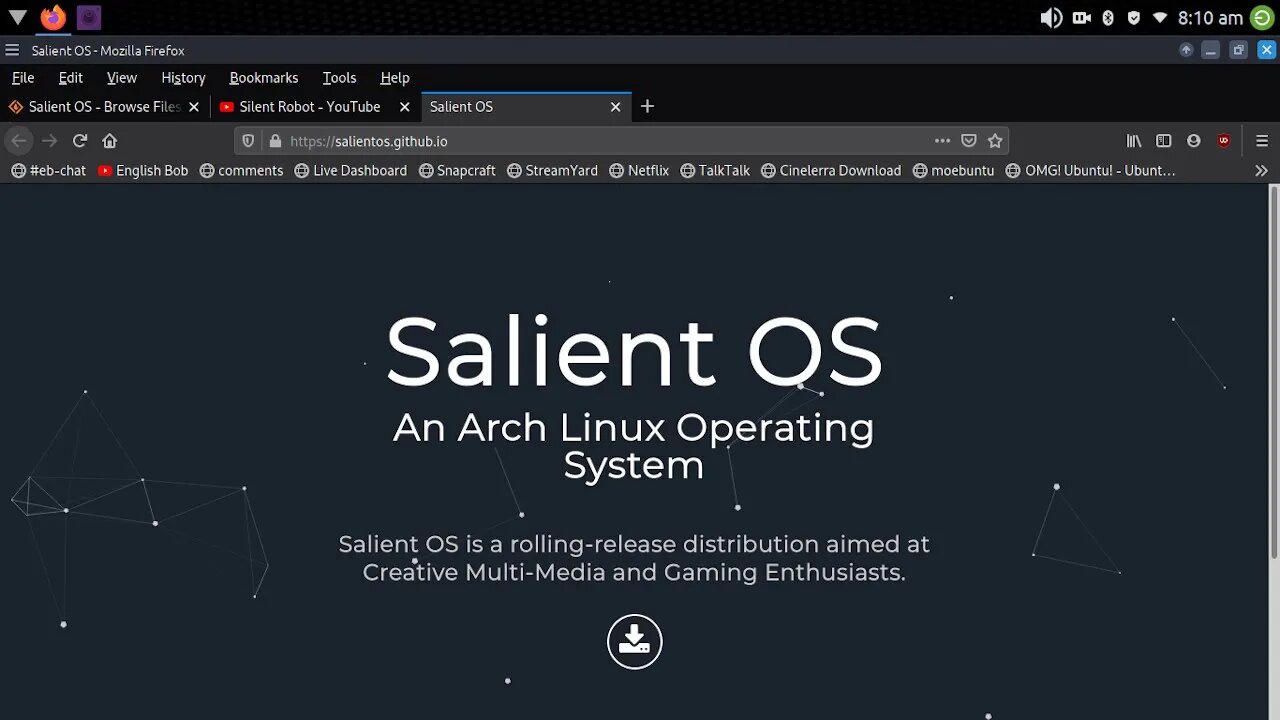Toggle the sidebar toolbar icon
The image size is (1280, 720).
click(1164, 141)
